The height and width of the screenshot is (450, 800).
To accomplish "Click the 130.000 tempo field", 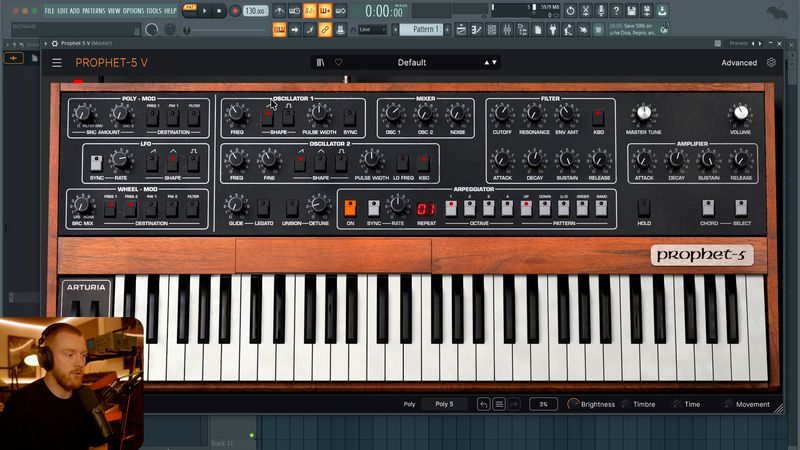I will [256, 11].
